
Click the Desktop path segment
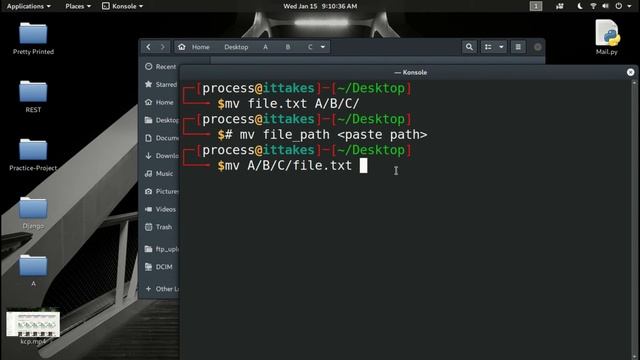236,47
